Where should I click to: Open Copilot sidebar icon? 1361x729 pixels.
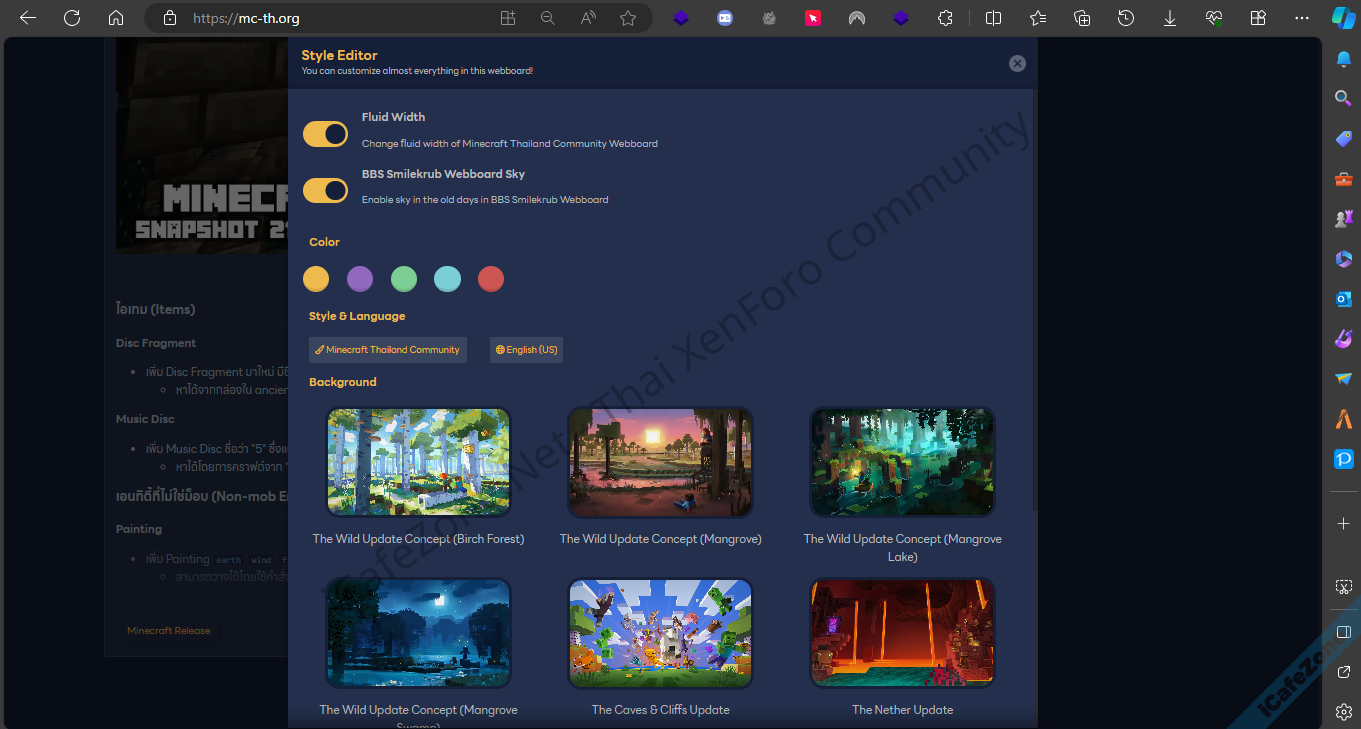pos(1343,18)
